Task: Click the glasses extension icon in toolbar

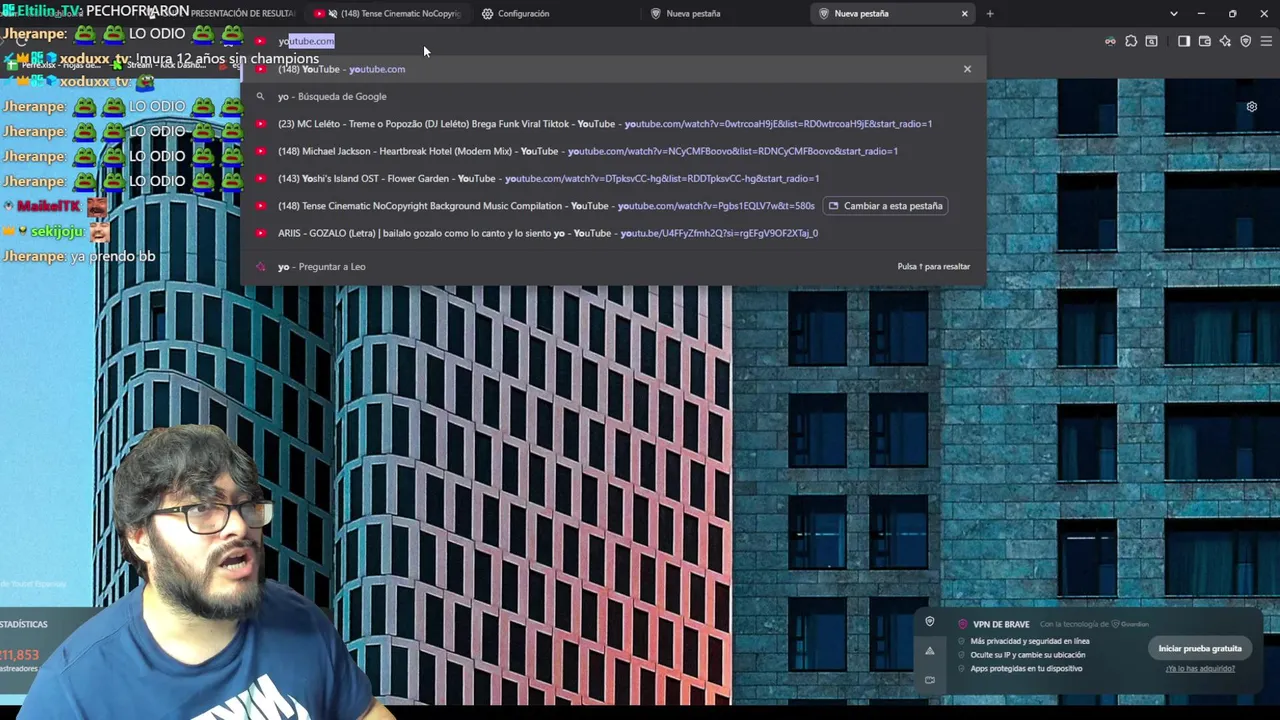Action: coord(1110,41)
